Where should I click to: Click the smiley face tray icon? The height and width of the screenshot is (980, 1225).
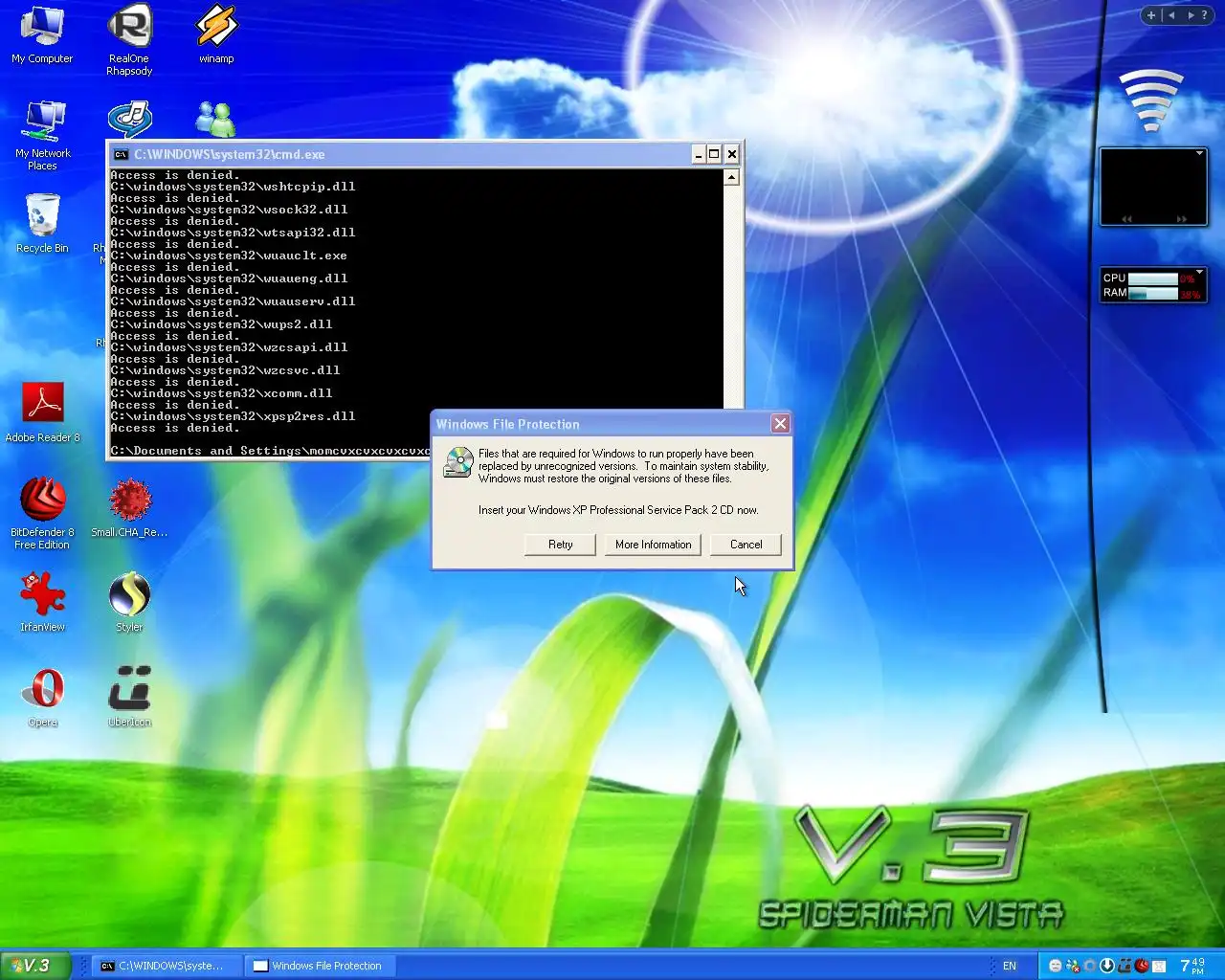(x=1055, y=966)
